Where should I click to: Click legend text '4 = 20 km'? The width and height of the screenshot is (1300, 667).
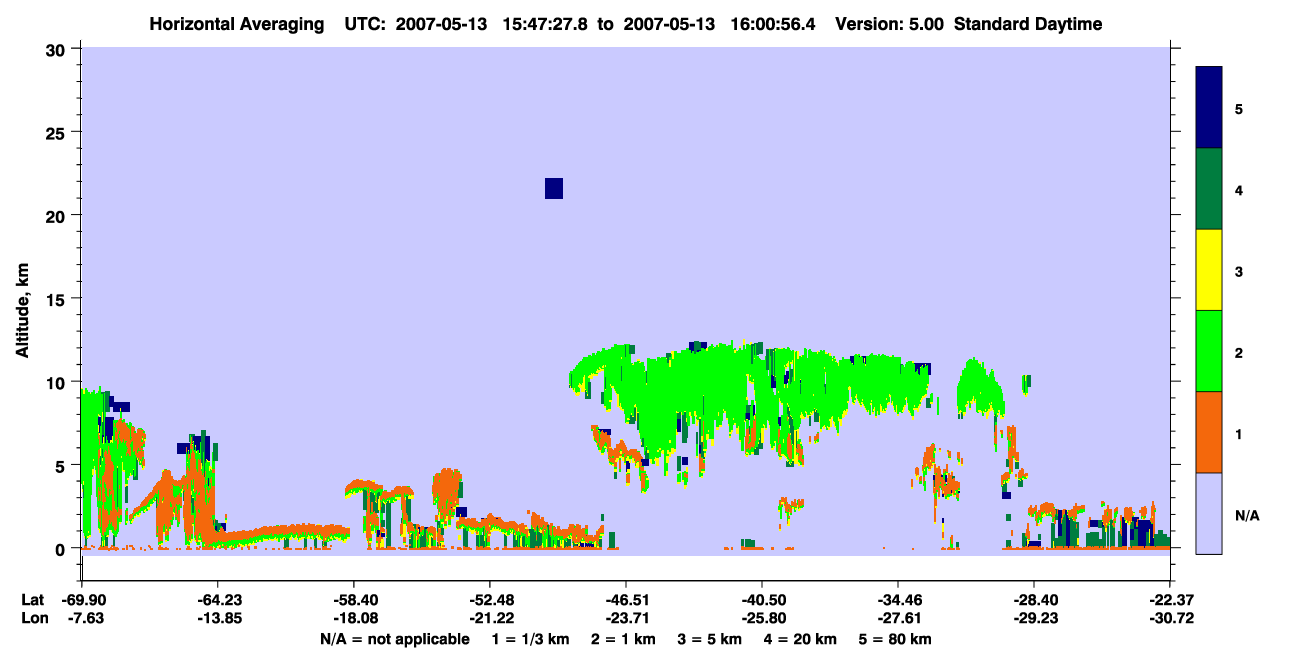[x=799, y=639]
